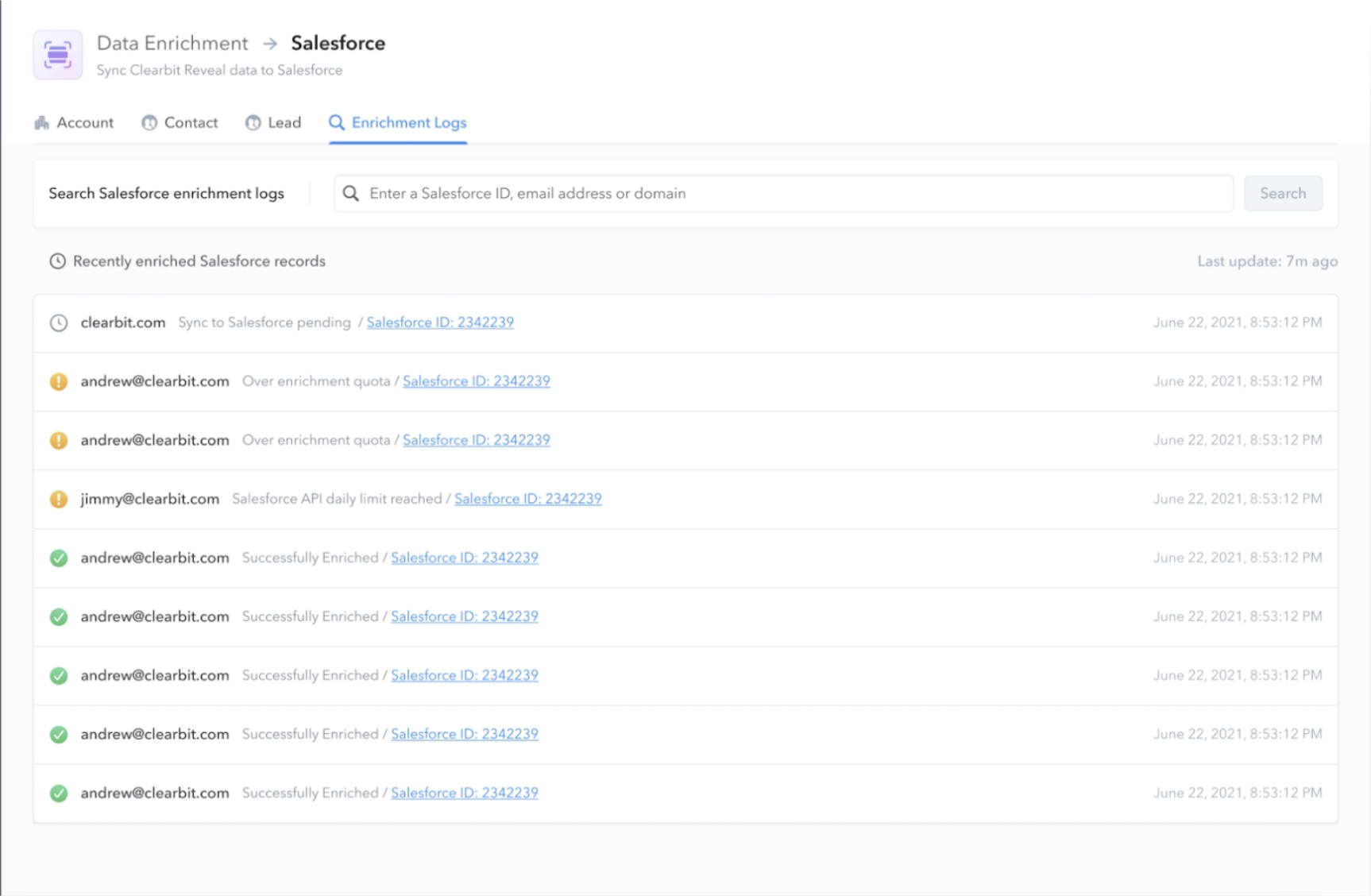The width and height of the screenshot is (1371, 896).
Task: Click Salesforce API daily limit reached text
Action: tap(337, 499)
